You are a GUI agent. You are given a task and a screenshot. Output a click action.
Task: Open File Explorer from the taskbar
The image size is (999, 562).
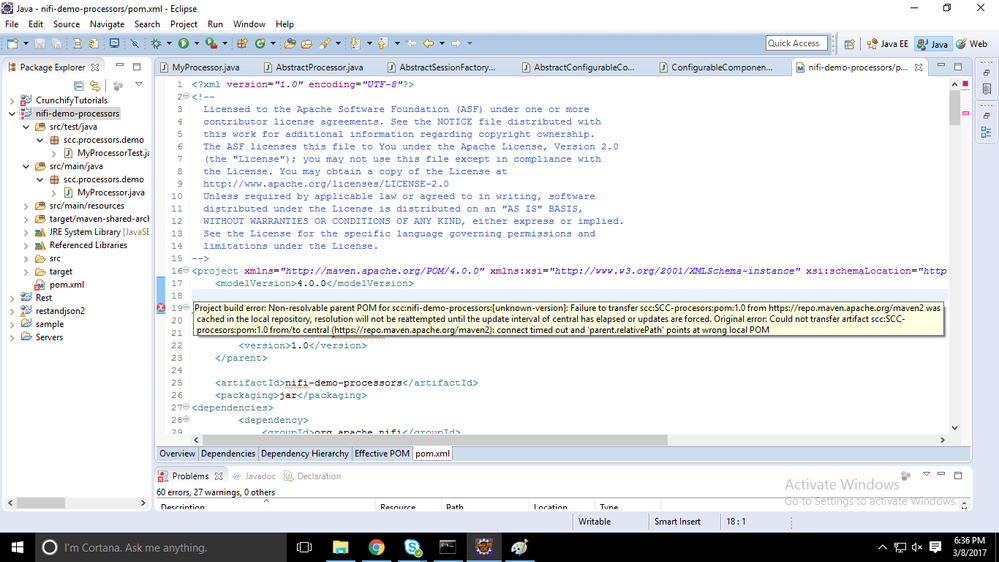340,547
